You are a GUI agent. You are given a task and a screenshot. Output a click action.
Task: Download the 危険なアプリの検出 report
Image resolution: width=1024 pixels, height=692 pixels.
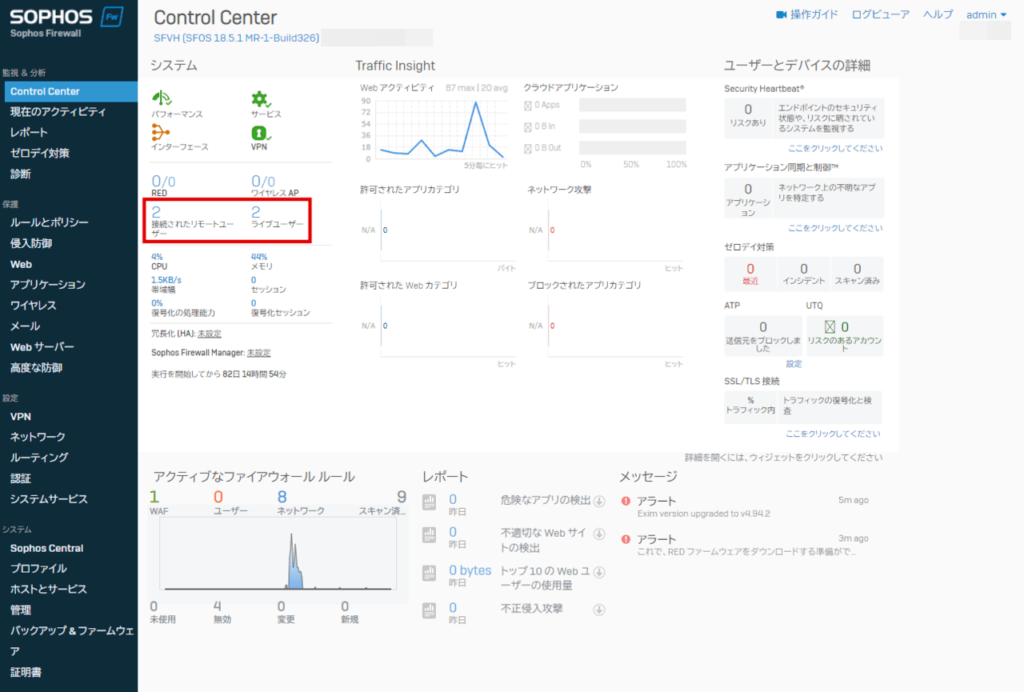coord(599,501)
